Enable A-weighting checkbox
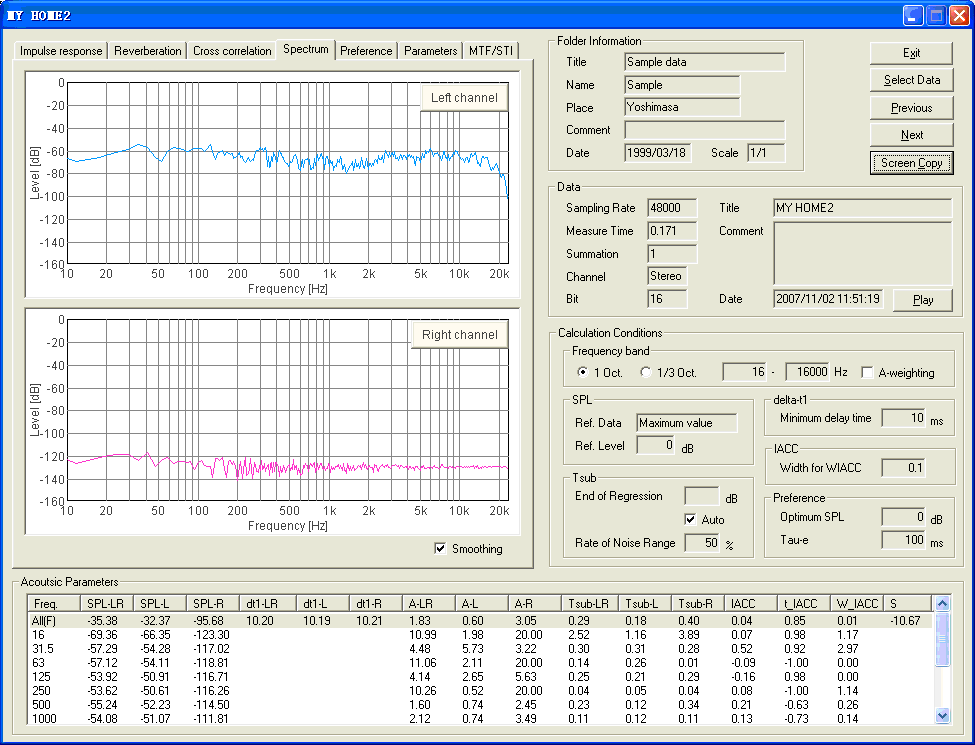 coord(867,372)
